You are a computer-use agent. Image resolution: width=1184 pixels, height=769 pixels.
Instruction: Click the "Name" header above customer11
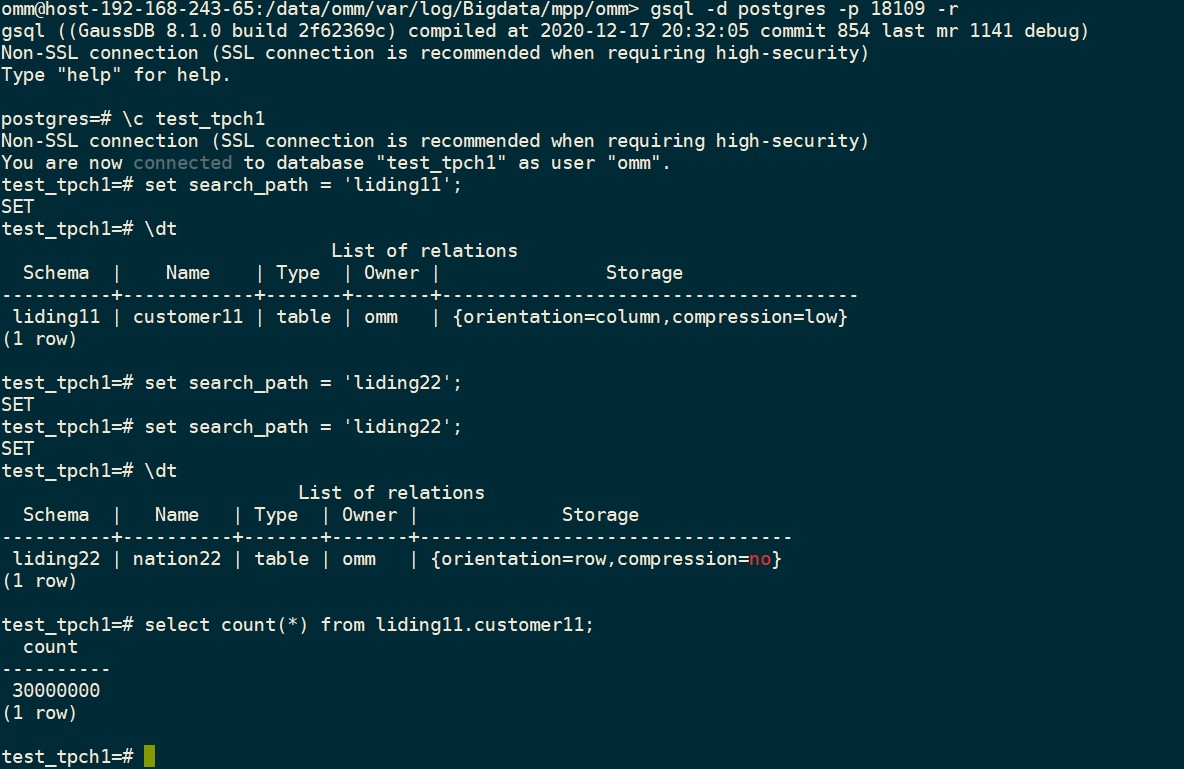tap(188, 273)
